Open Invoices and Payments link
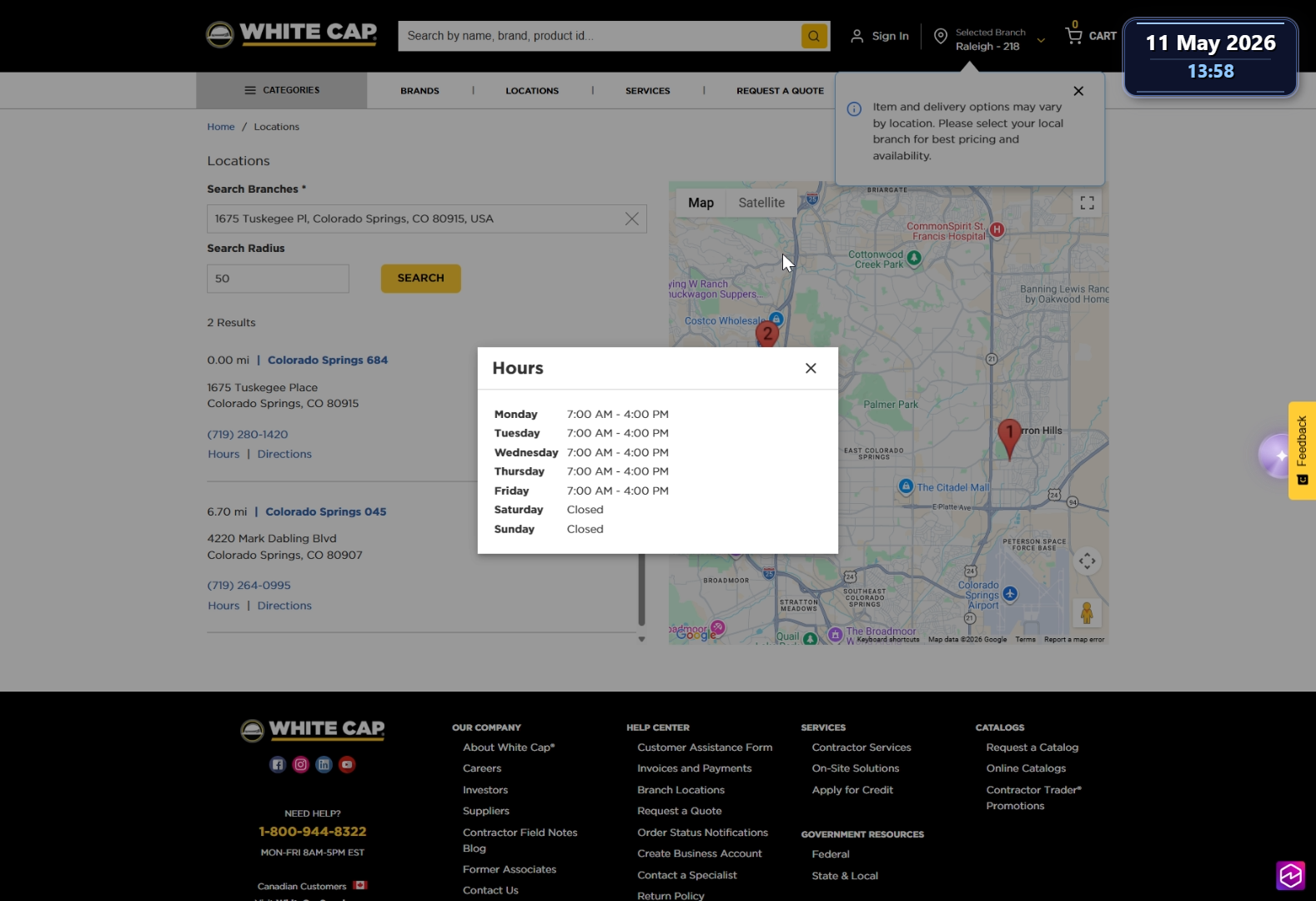This screenshot has height=901, width=1316. (x=695, y=768)
